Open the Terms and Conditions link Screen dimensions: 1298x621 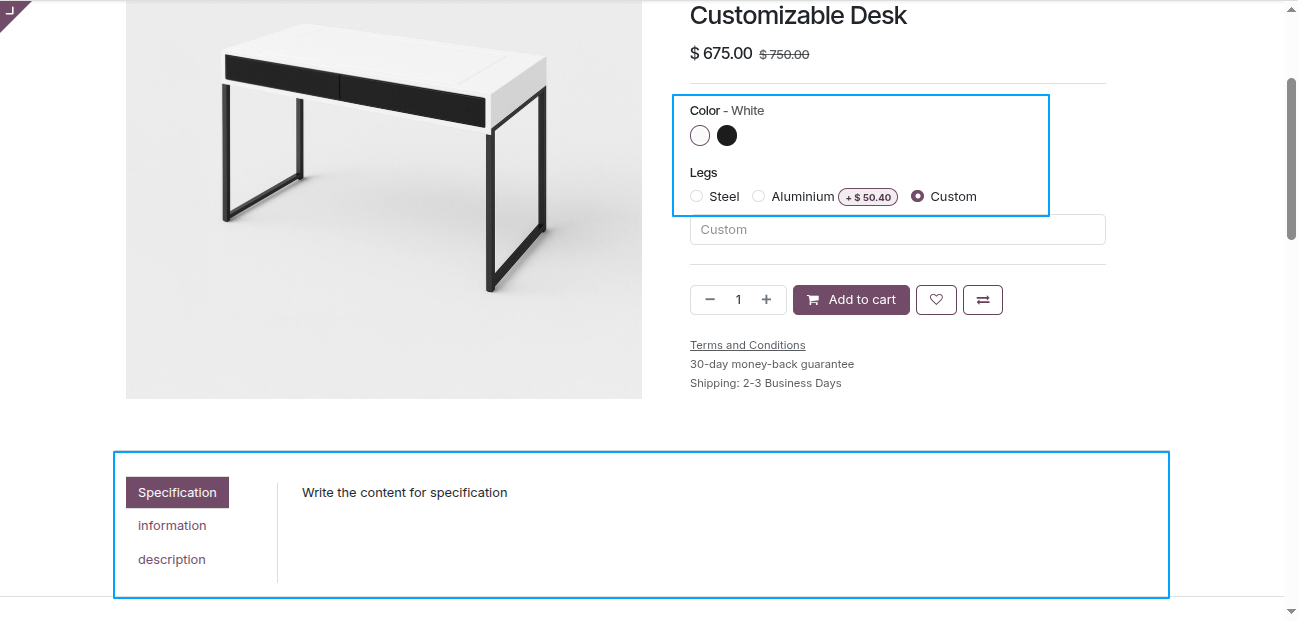pos(747,345)
